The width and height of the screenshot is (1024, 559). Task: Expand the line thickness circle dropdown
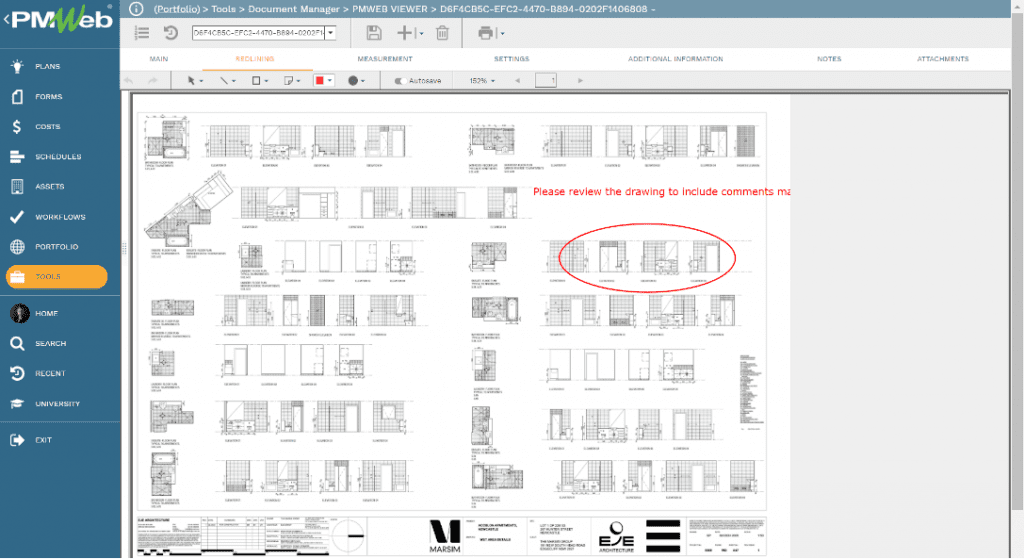[x=363, y=81]
